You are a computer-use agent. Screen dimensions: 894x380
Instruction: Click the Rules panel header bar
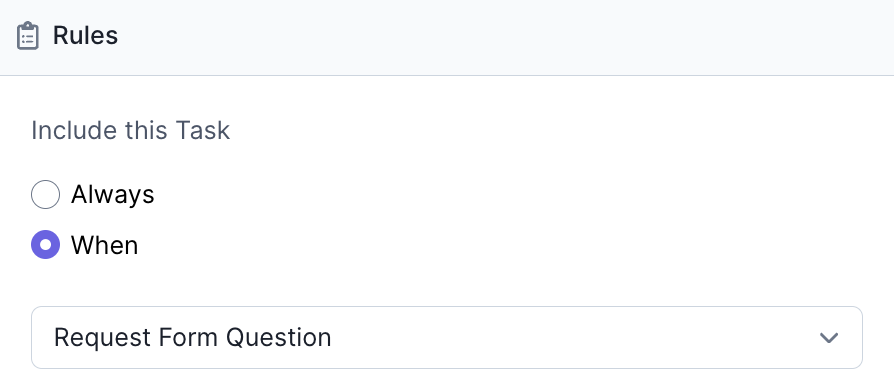coord(447,38)
